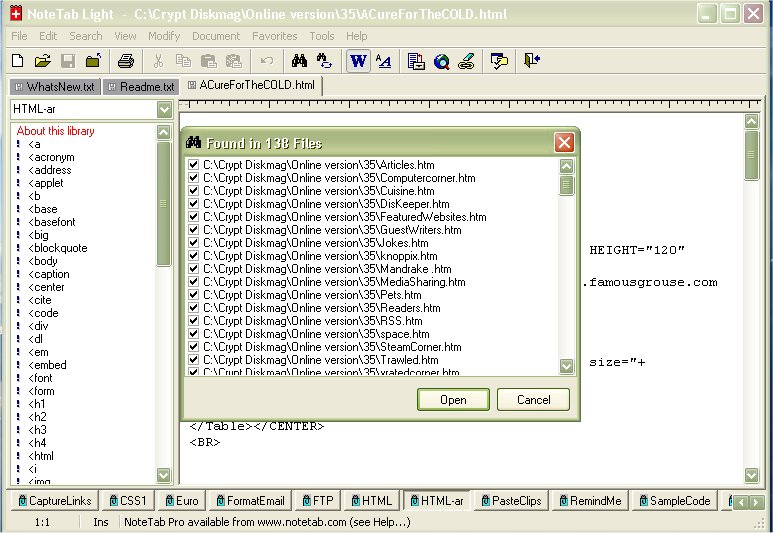773x533 pixels.
Task: Uncheck the knoppix.htm checkbox
Action: pos(193,255)
